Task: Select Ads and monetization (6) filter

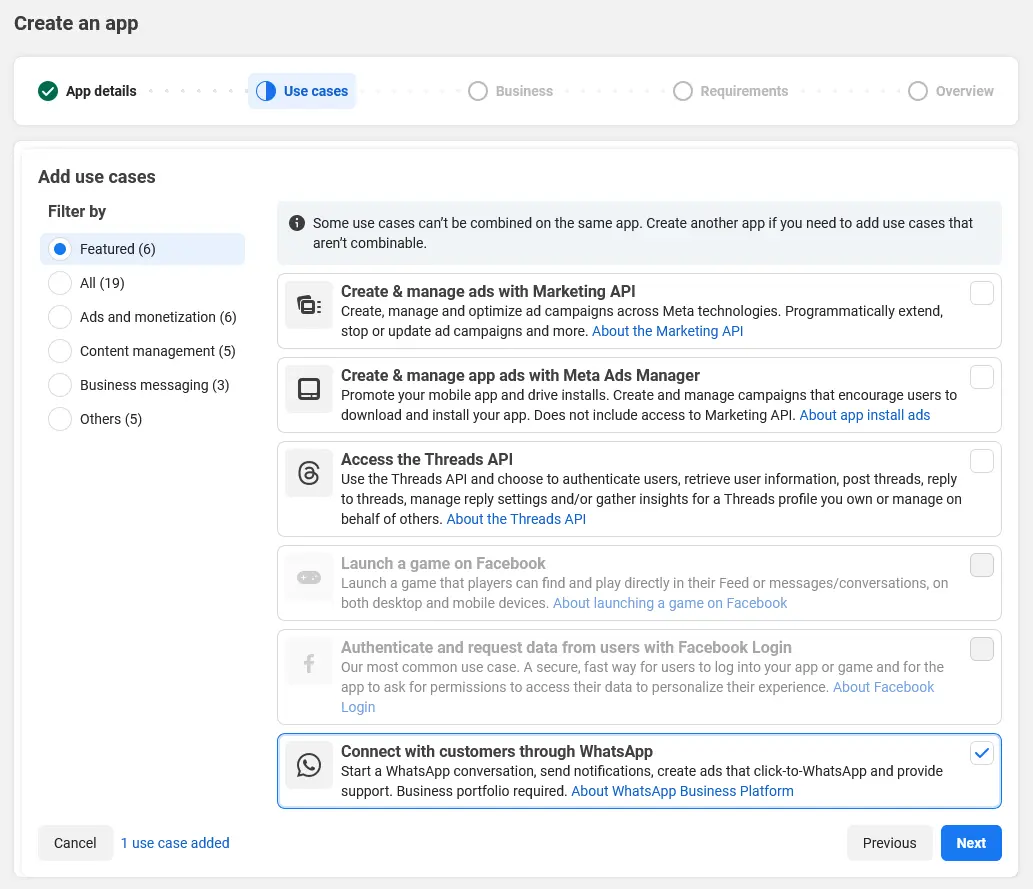Action: pyautogui.click(x=142, y=317)
